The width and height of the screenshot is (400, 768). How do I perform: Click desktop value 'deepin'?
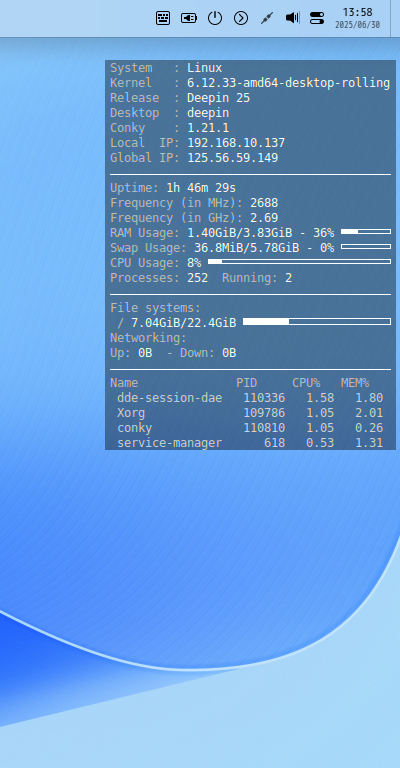tap(208, 113)
